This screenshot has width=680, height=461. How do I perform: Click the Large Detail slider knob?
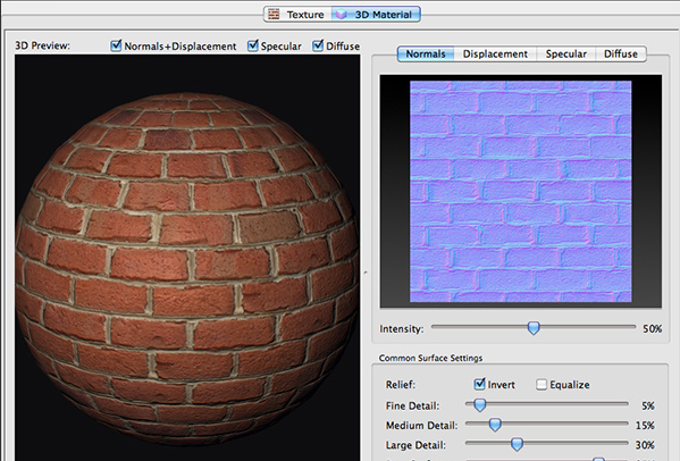[x=517, y=444]
